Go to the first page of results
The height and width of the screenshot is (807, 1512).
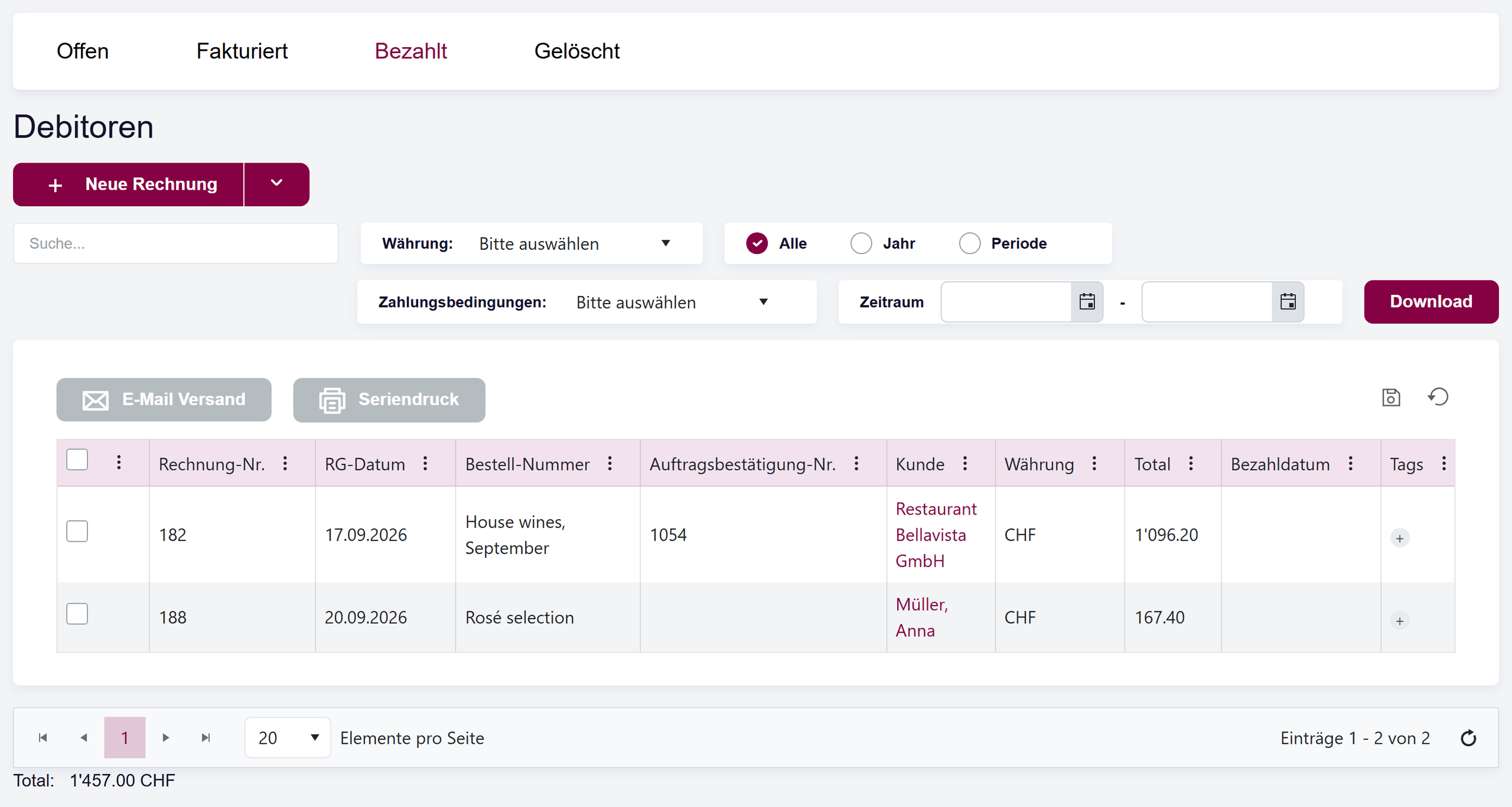(43, 738)
